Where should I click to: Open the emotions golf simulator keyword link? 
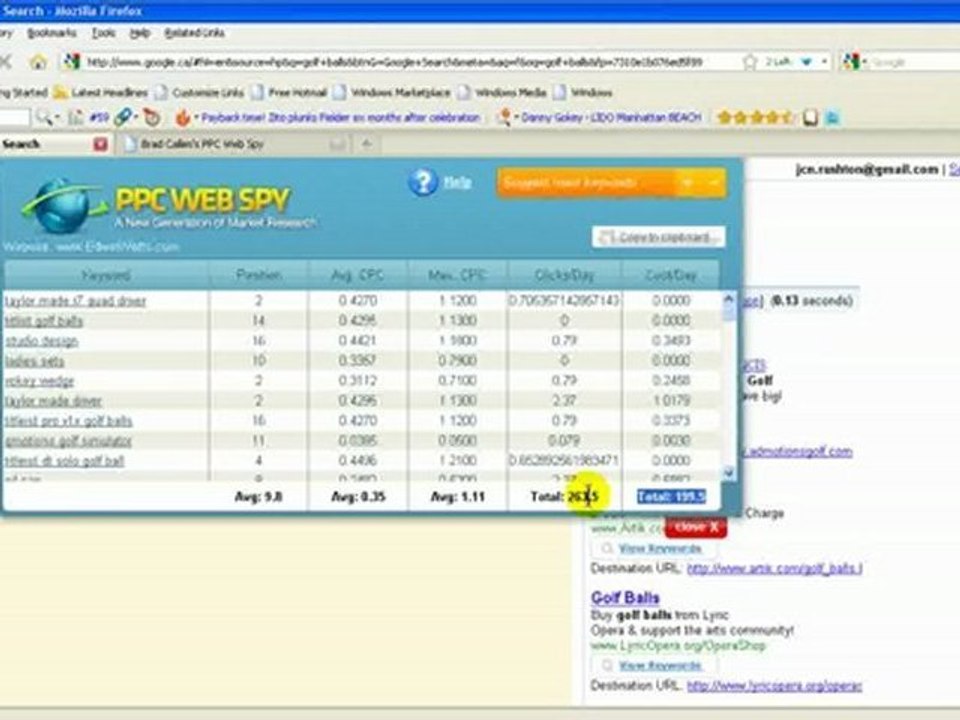point(69,441)
